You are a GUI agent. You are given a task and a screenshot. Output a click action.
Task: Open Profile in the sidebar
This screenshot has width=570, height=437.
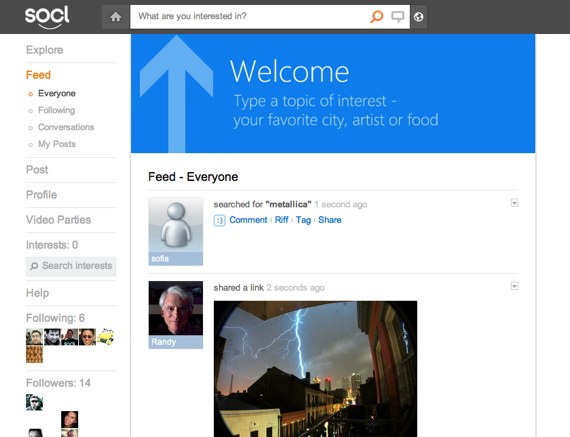[x=41, y=195]
